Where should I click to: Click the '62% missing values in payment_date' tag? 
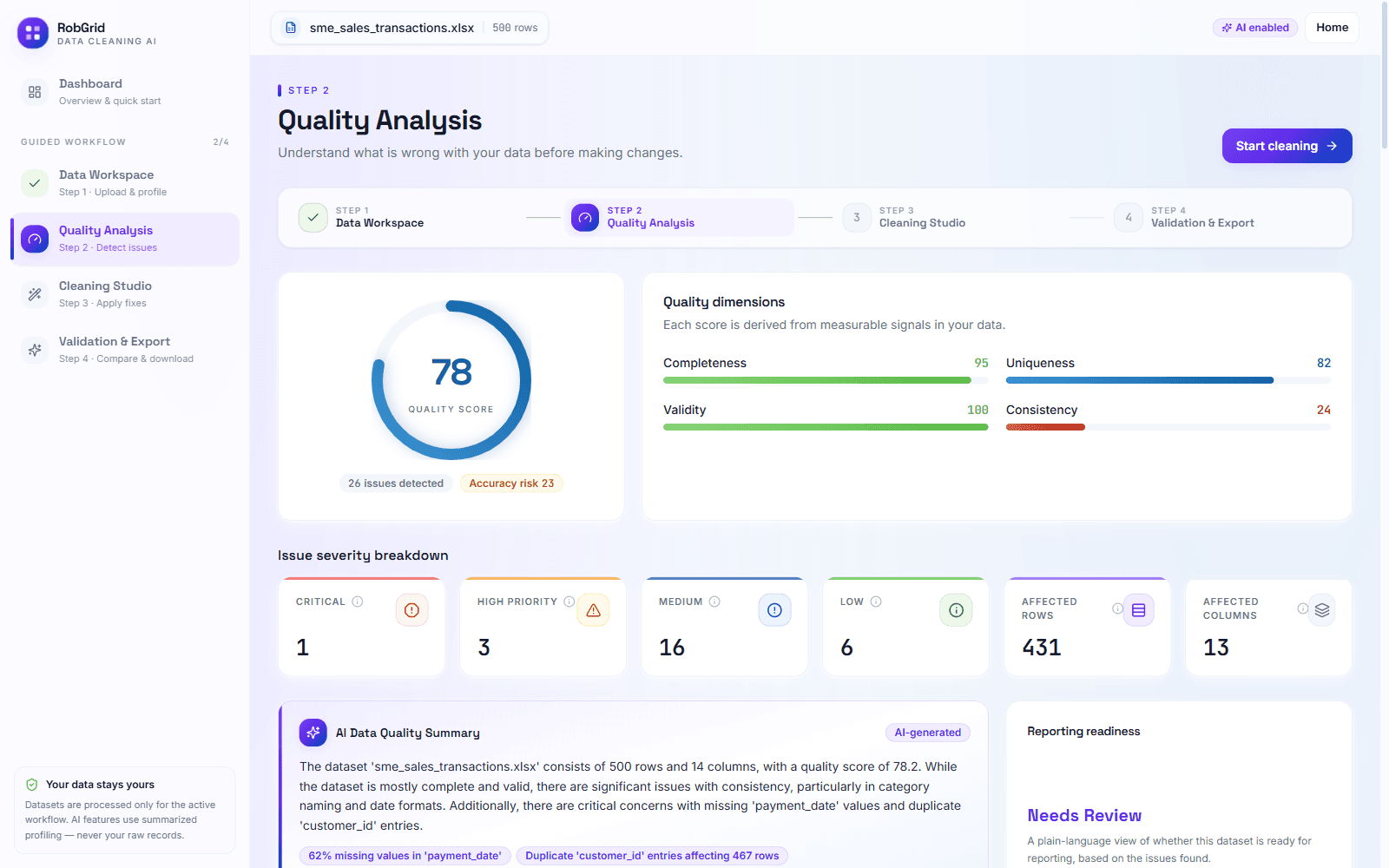(405, 856)
